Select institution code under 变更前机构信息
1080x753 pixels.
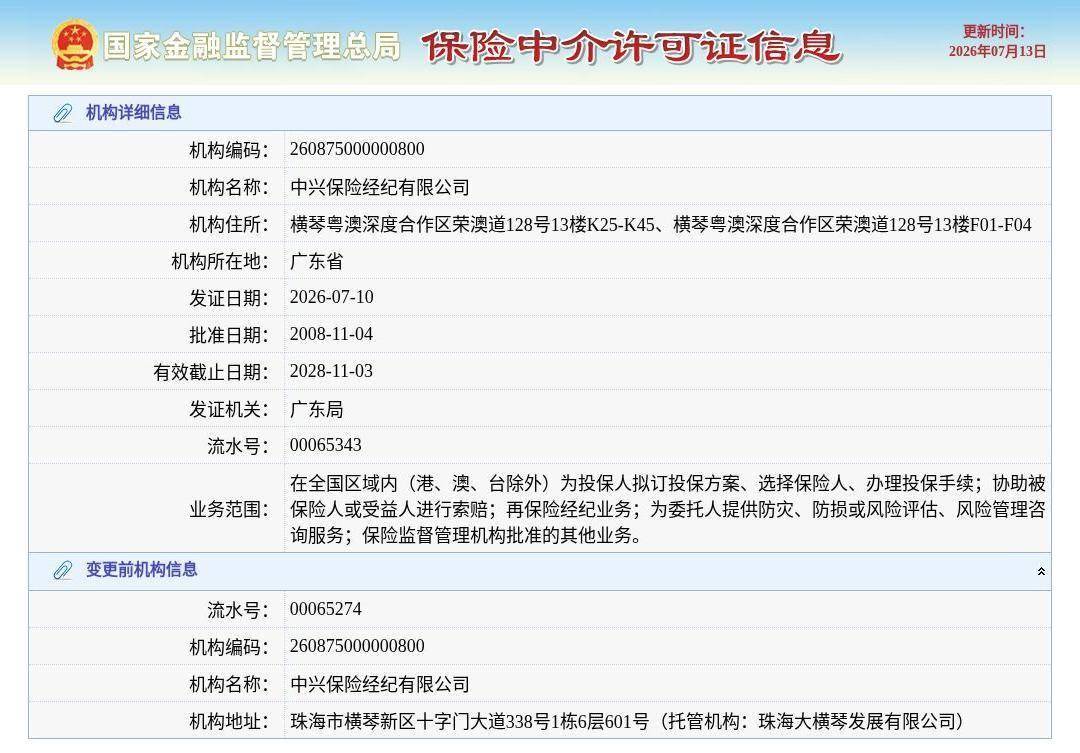[x=357, y=646]
